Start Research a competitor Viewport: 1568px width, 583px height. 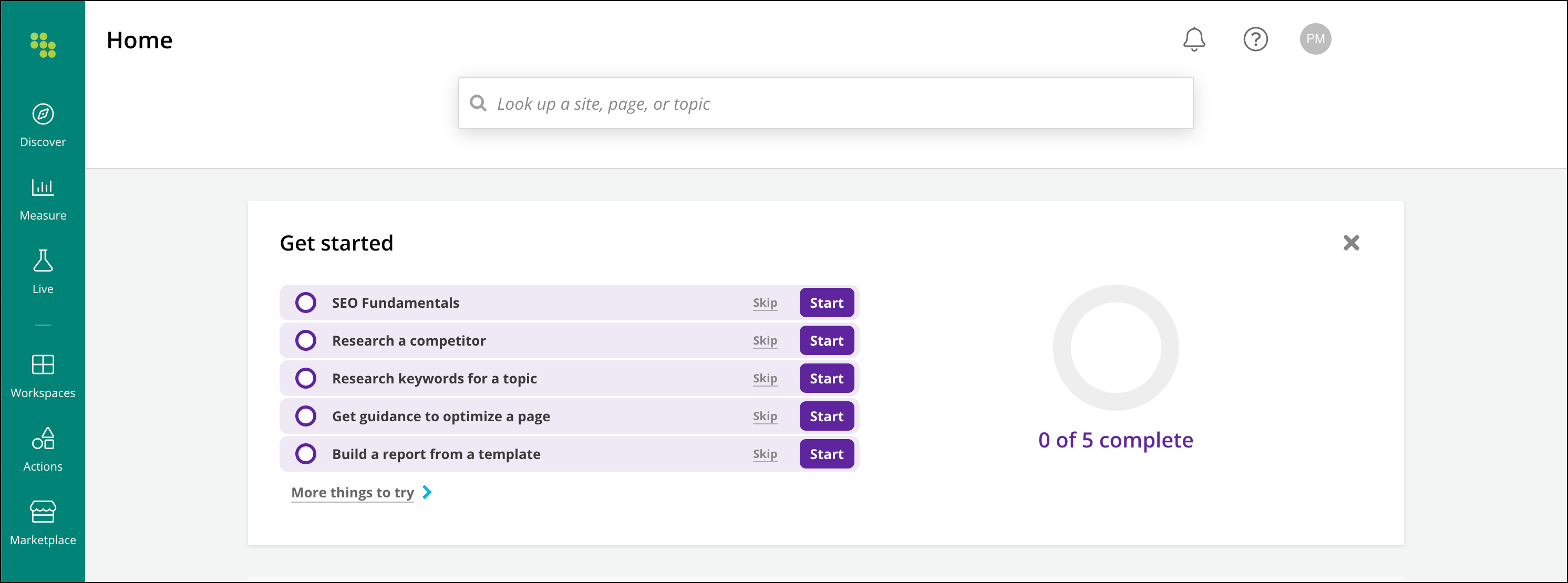[x=827, y=340]
